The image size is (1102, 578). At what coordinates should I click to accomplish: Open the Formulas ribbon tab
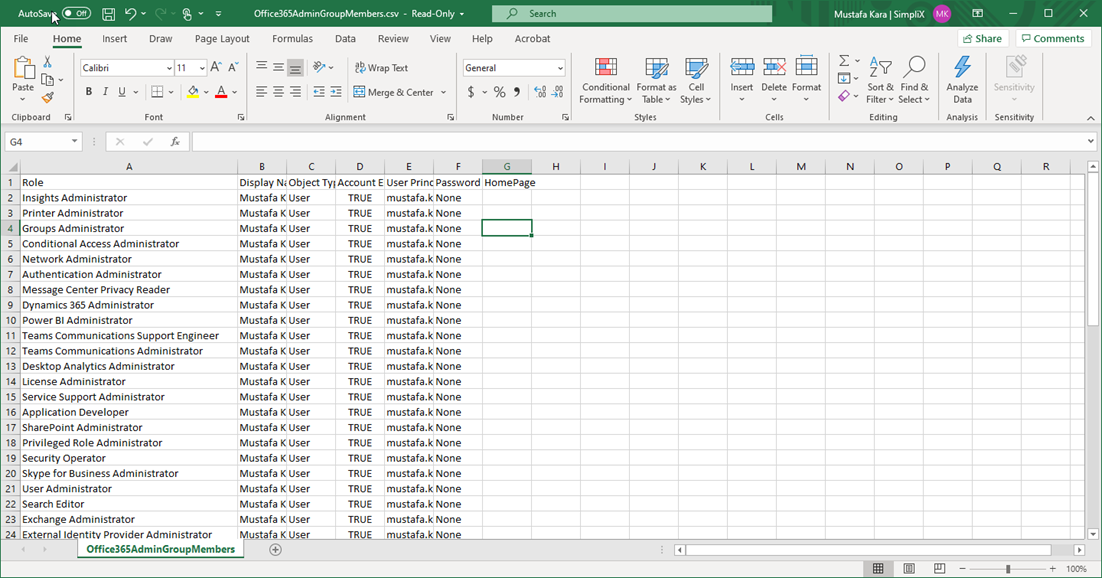(x=292, y=39)
